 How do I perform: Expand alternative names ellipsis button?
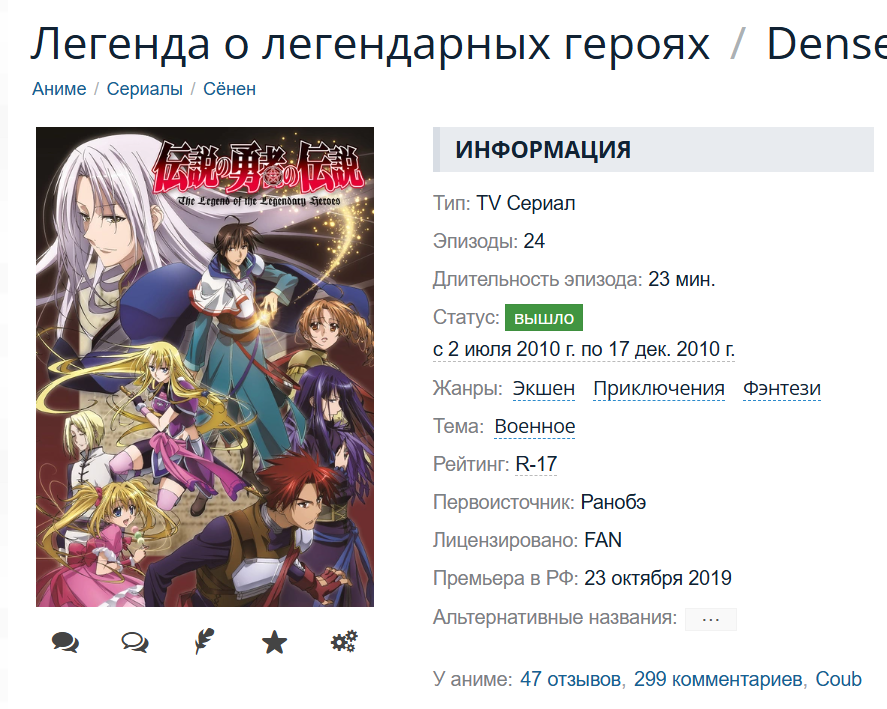[x=711, y=619]
